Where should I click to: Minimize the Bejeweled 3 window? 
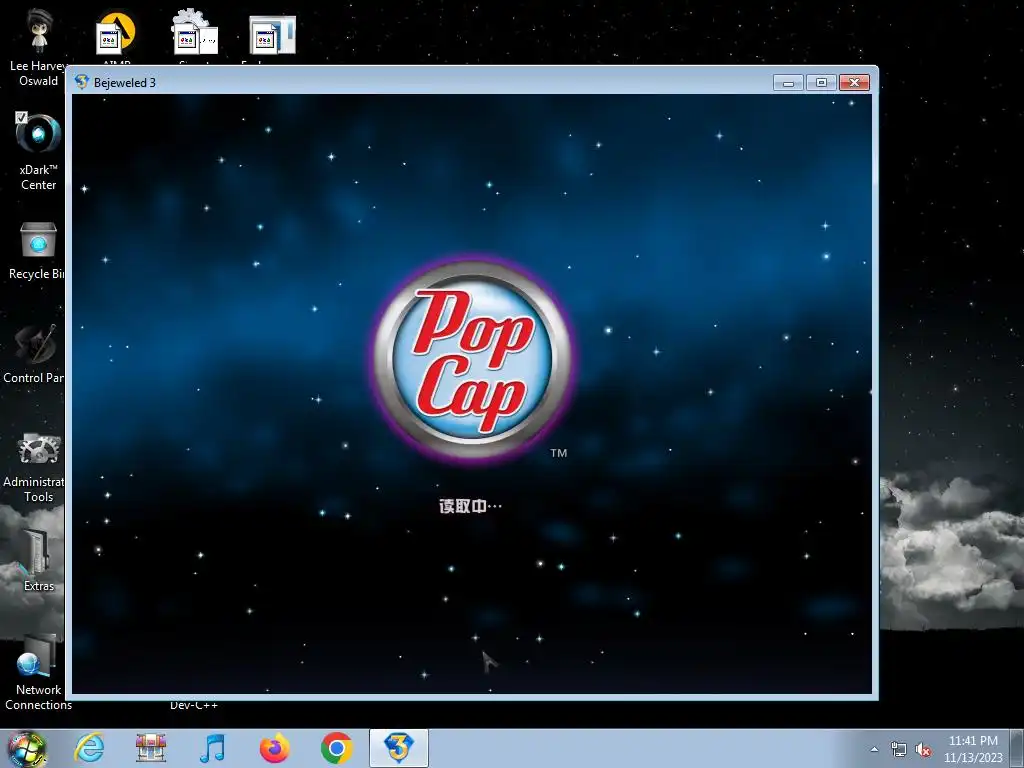pyautogui.click(x=788, y=82)
